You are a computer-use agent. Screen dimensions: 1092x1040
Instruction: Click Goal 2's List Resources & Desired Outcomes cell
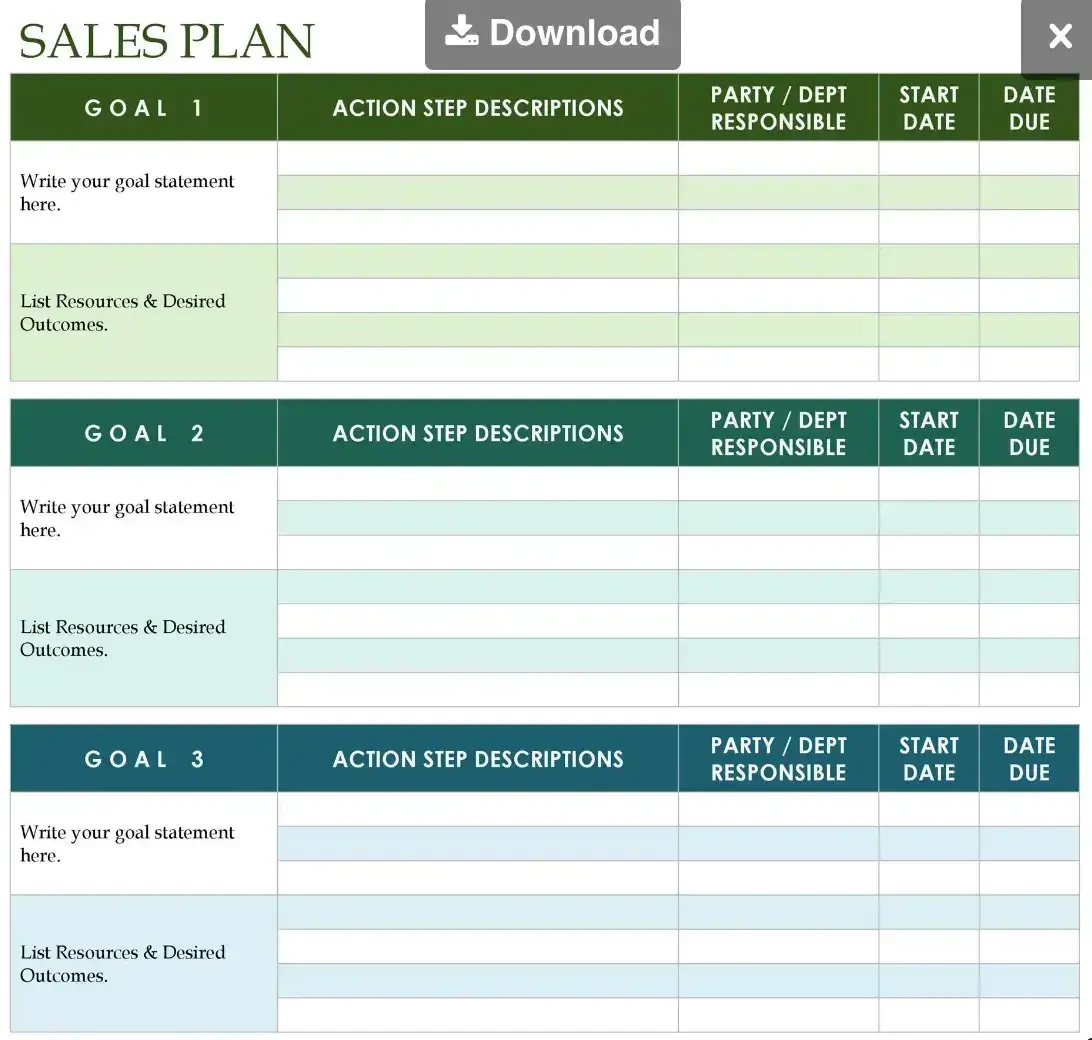point(144,638)
